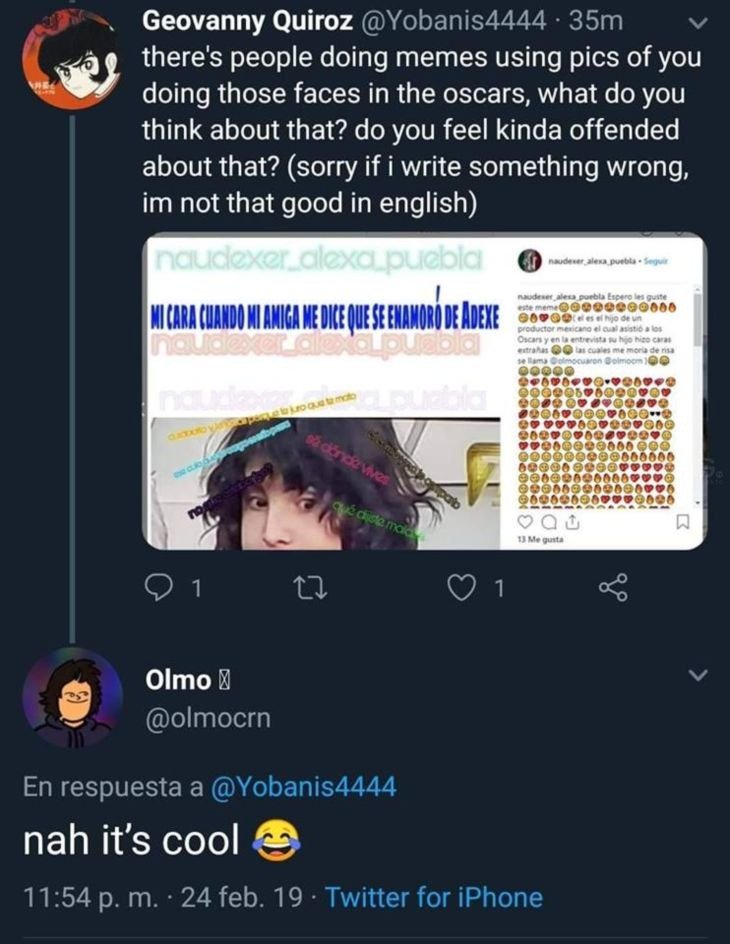Expand options chevron on Geovanny's tweet
Viewport: 730px width, 944px height.
pyautogui.click(x=699, y=21)
